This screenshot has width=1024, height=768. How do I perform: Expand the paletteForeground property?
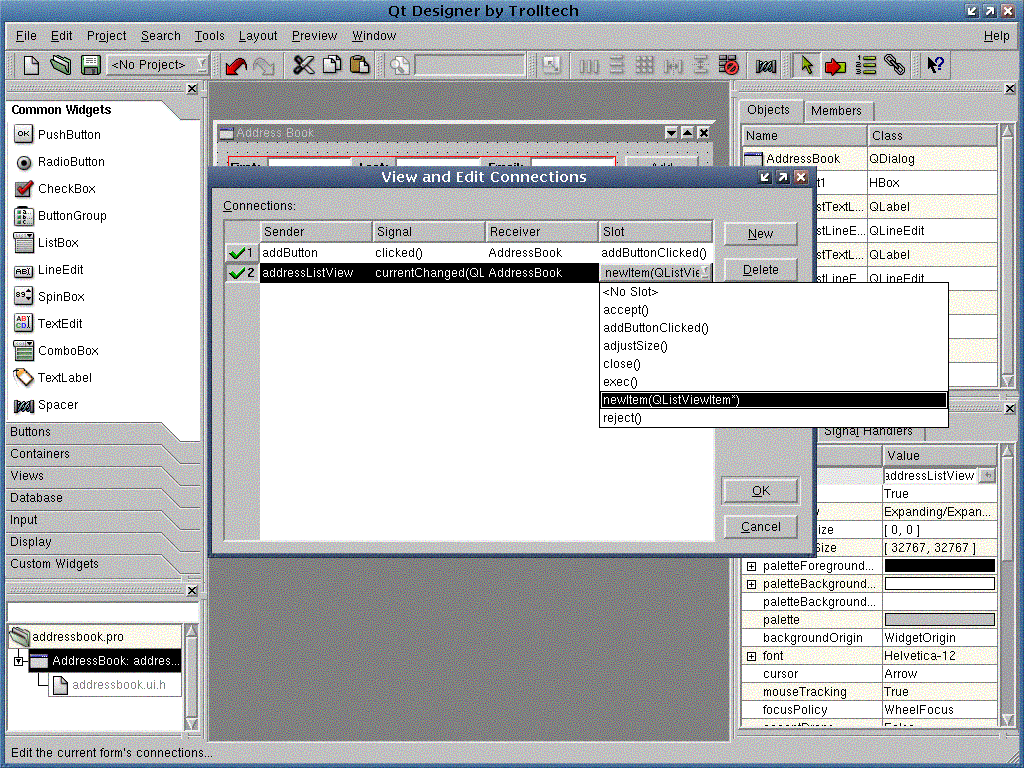[751, 566]
